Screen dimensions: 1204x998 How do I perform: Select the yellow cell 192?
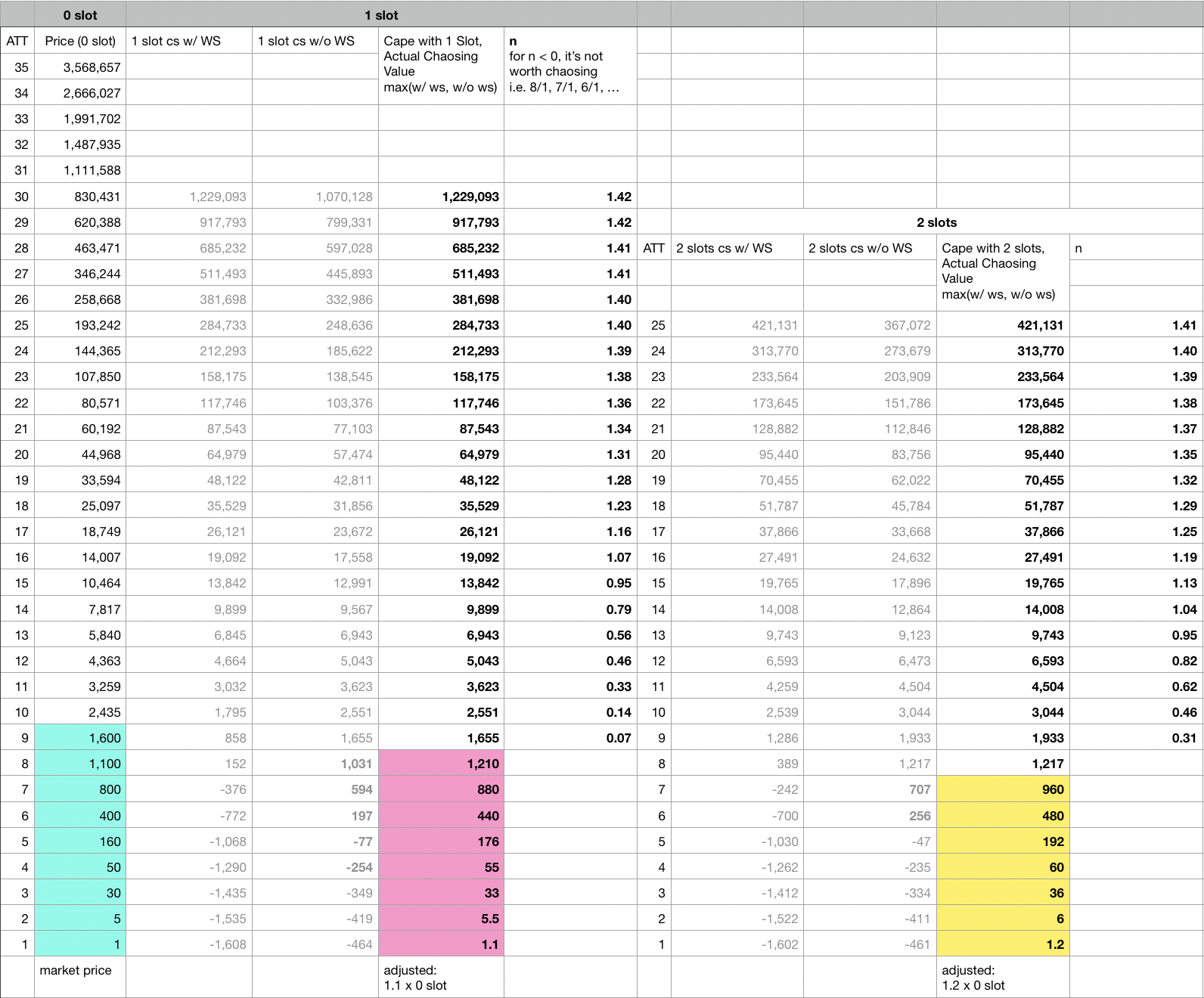click(1003, 841)
